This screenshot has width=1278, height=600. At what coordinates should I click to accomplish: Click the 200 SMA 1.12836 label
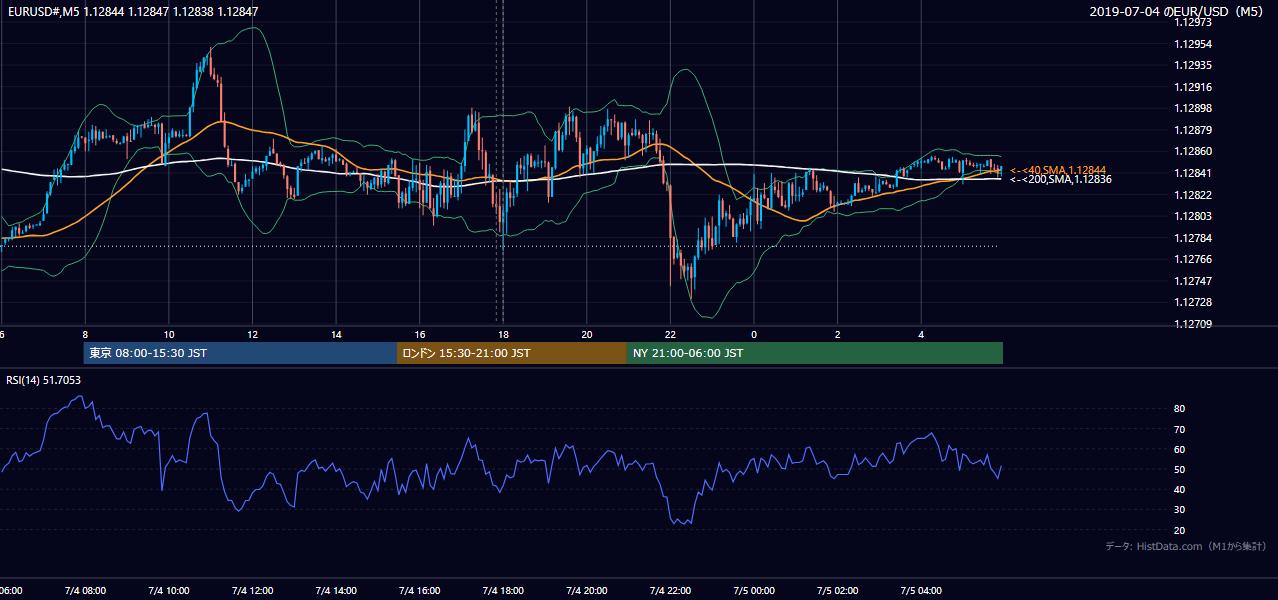[x=1060, y=180]
